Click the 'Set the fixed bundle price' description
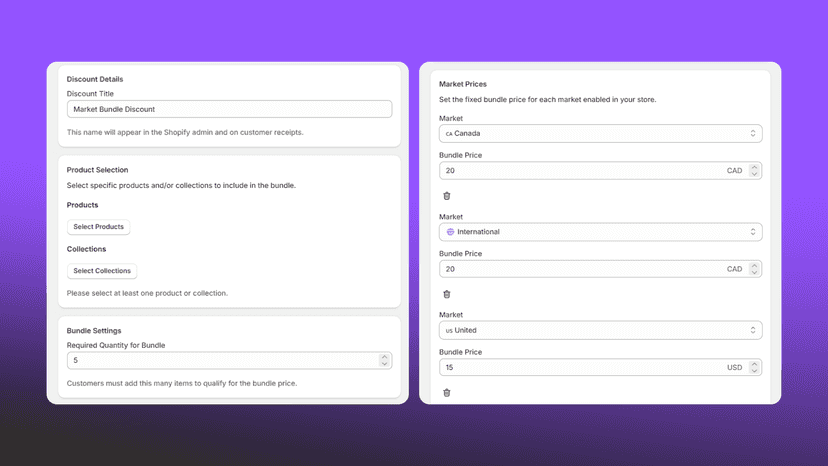828x466 pixels. (x=548, y=99)
